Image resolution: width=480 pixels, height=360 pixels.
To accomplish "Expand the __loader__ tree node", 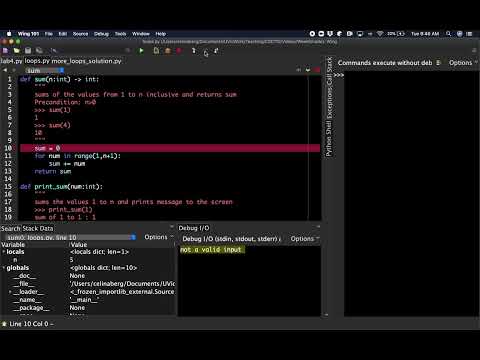I will 10,292.
